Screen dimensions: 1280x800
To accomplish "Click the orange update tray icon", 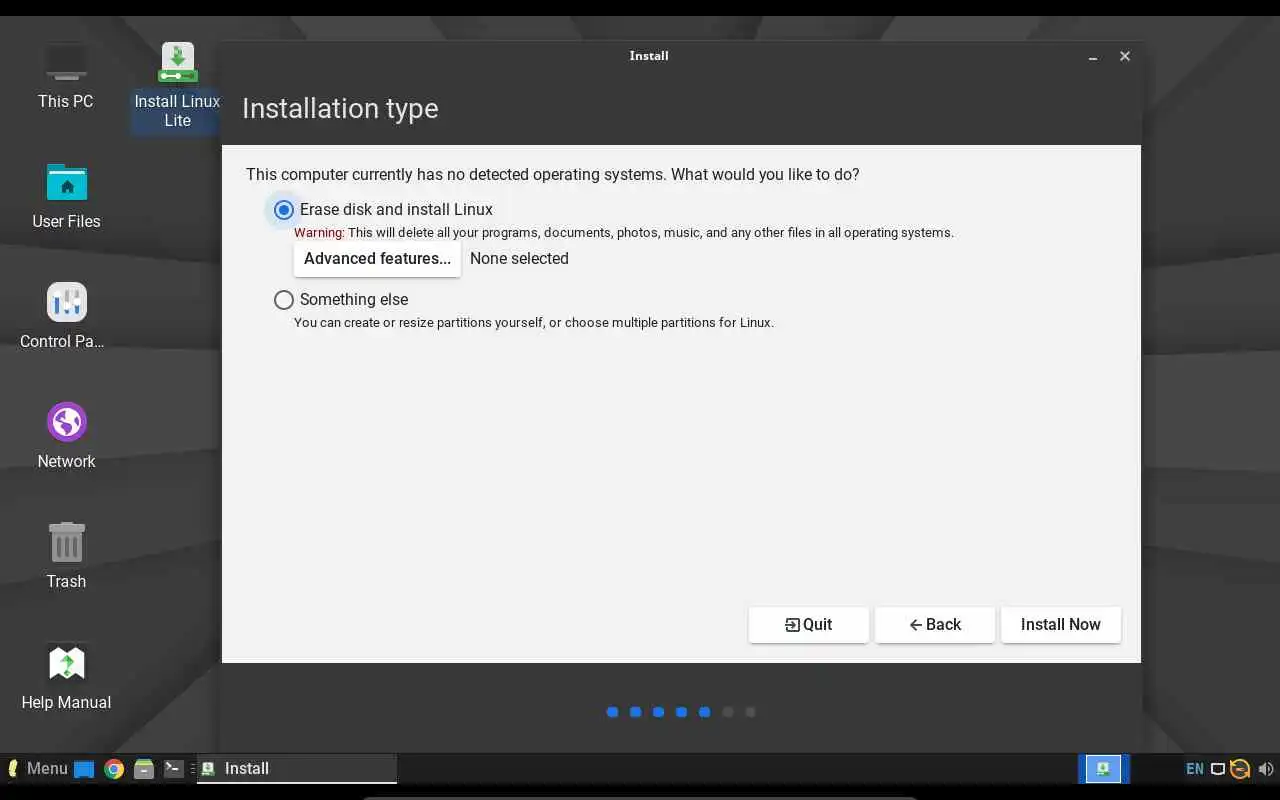I will tap(1240, 769).
